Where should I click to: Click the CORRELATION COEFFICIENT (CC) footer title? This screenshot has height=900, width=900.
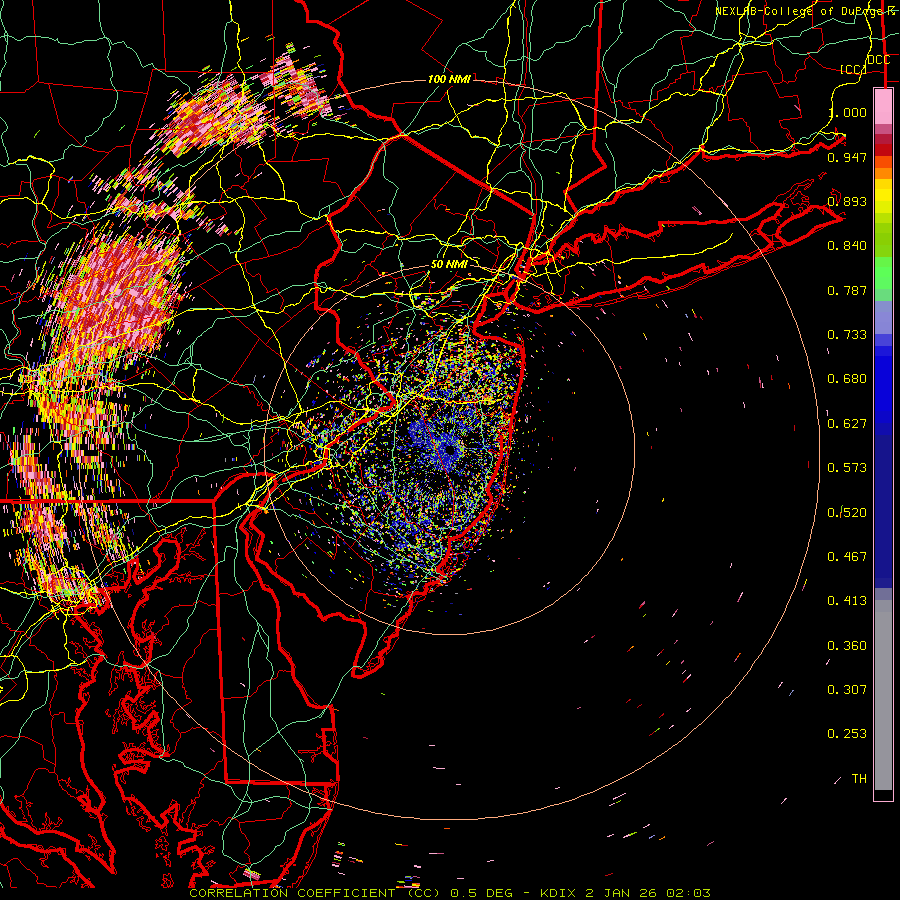[x=315, y=893]
